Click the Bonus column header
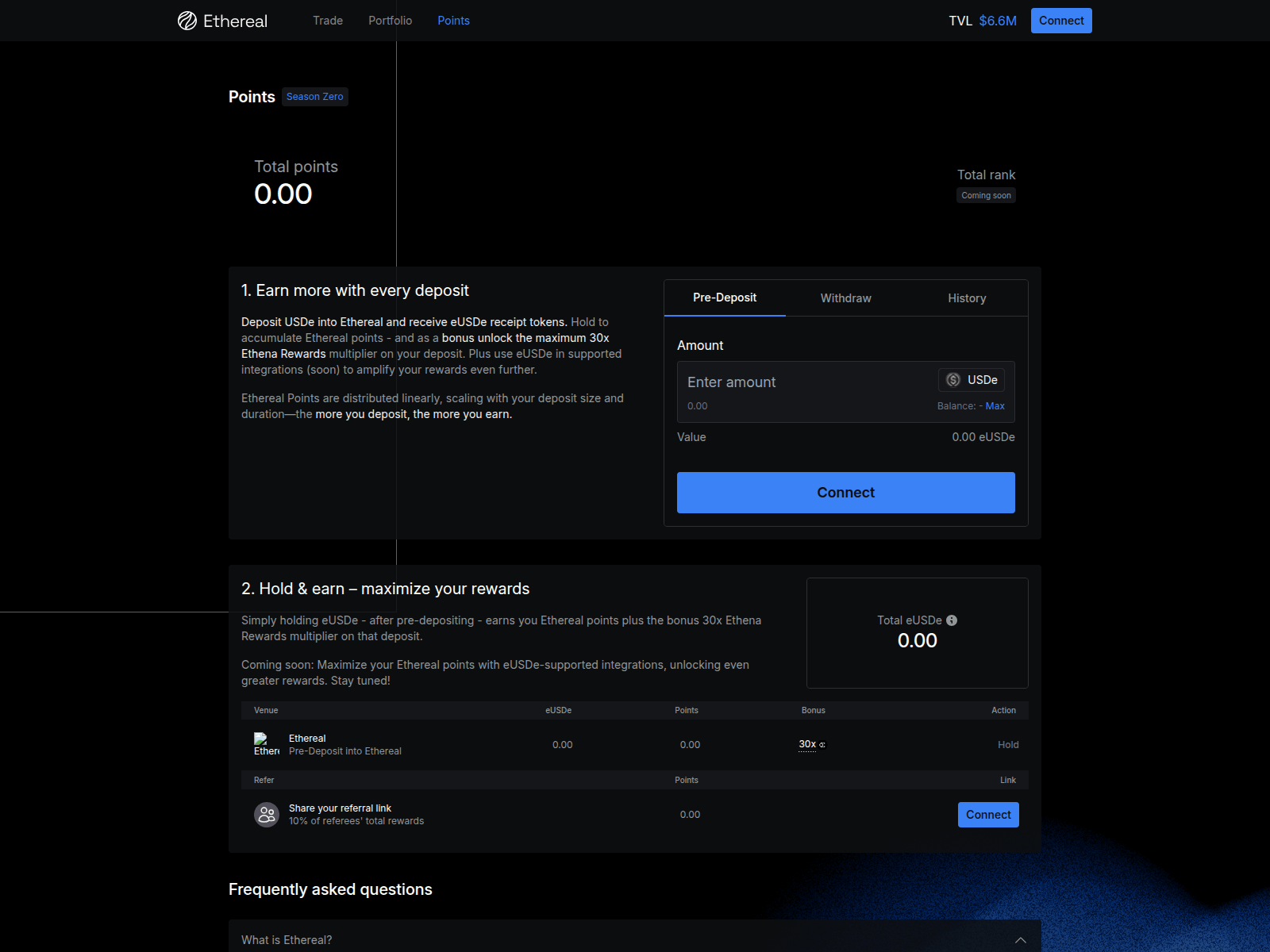Screen dimensions: 1270x952 pyautogui.click(x=814, y=710)
